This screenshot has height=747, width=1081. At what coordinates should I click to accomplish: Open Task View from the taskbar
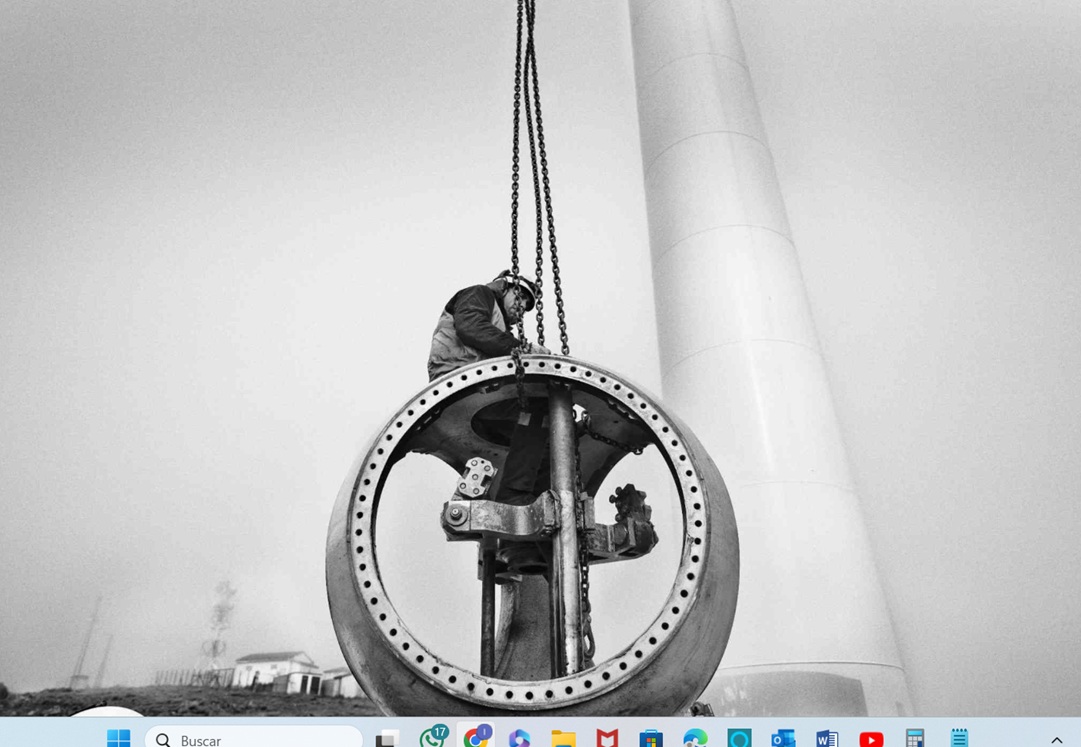coord(386,739)
